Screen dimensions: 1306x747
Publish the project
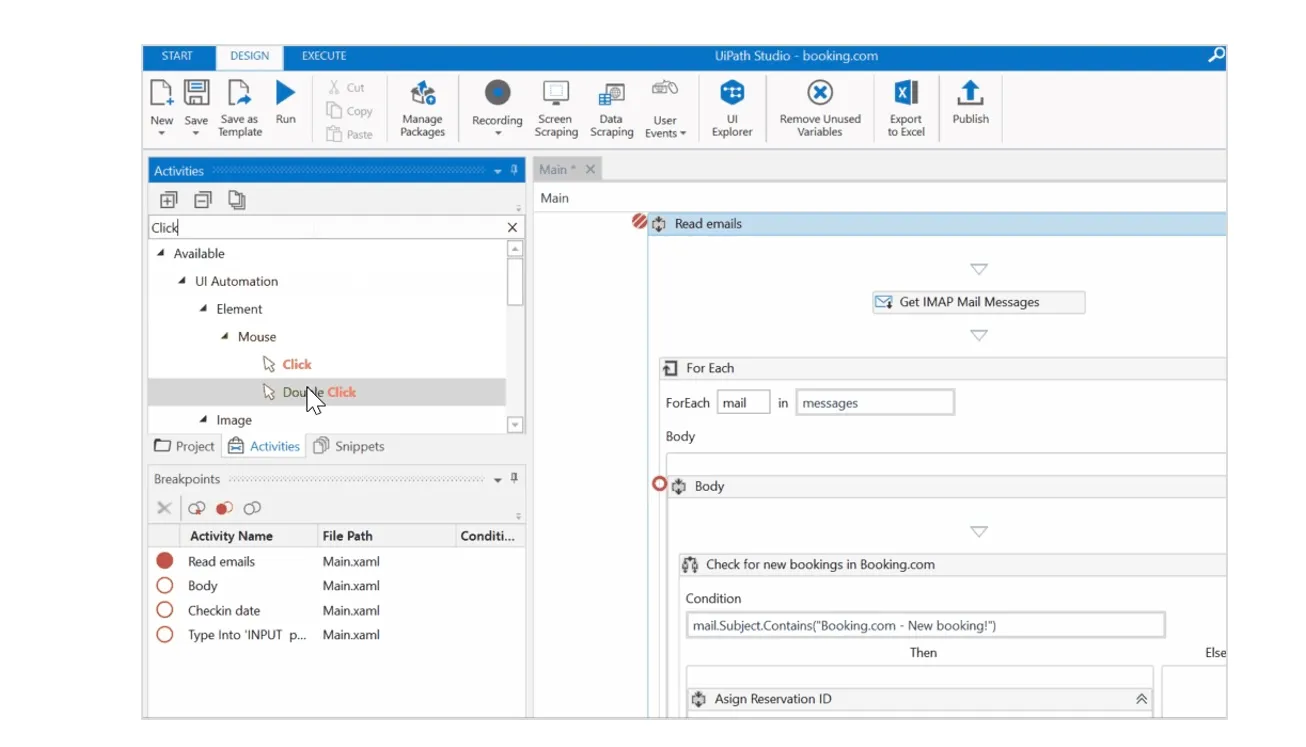[970, 102]
